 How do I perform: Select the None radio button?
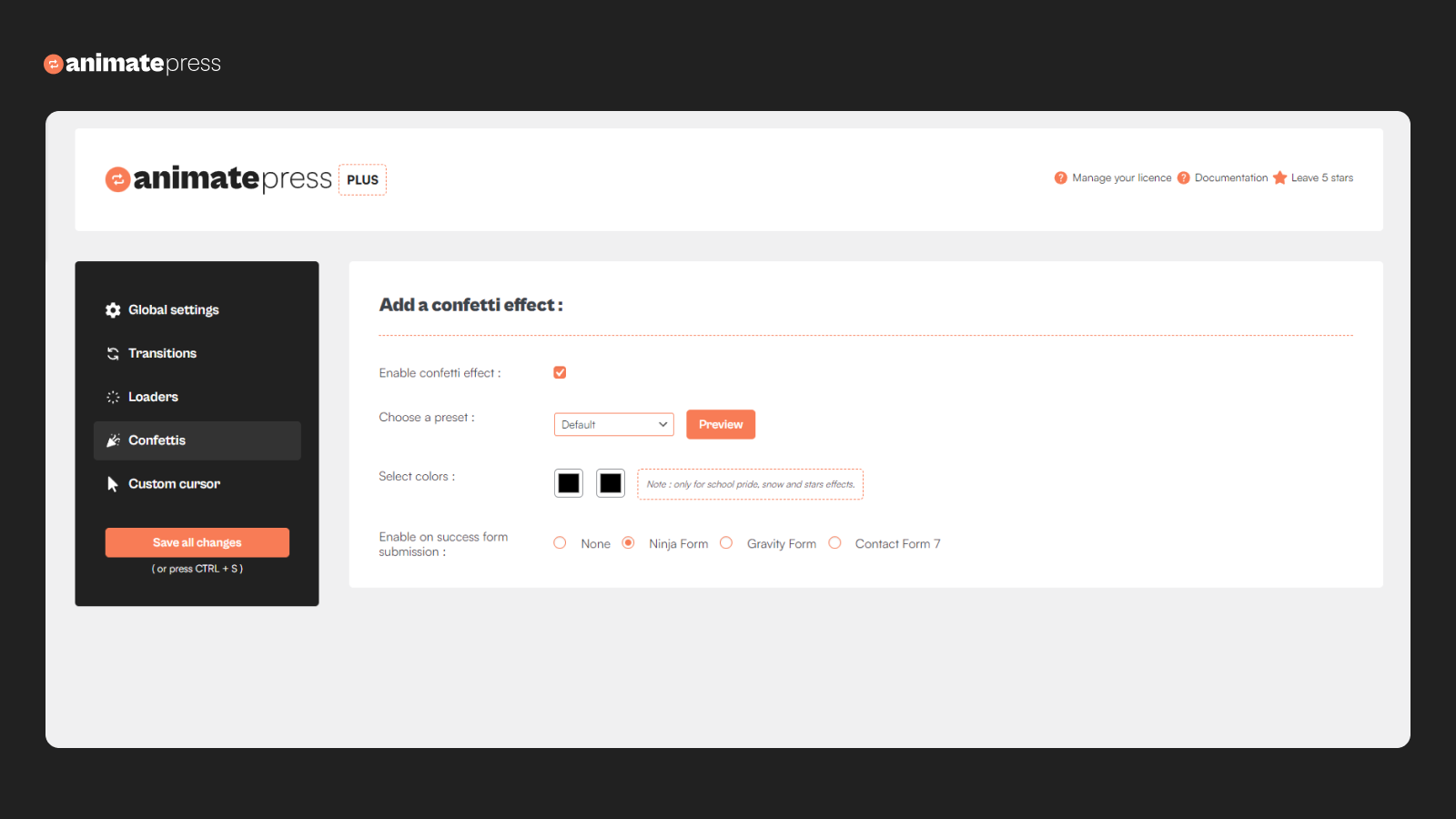[x=560, y=543]
